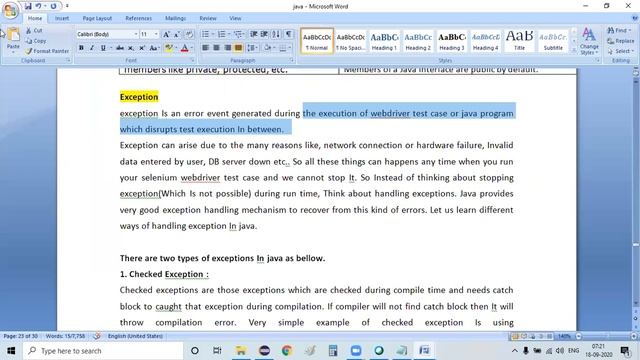
Task: Toggle italic formatting
Action: coord(92,48)
